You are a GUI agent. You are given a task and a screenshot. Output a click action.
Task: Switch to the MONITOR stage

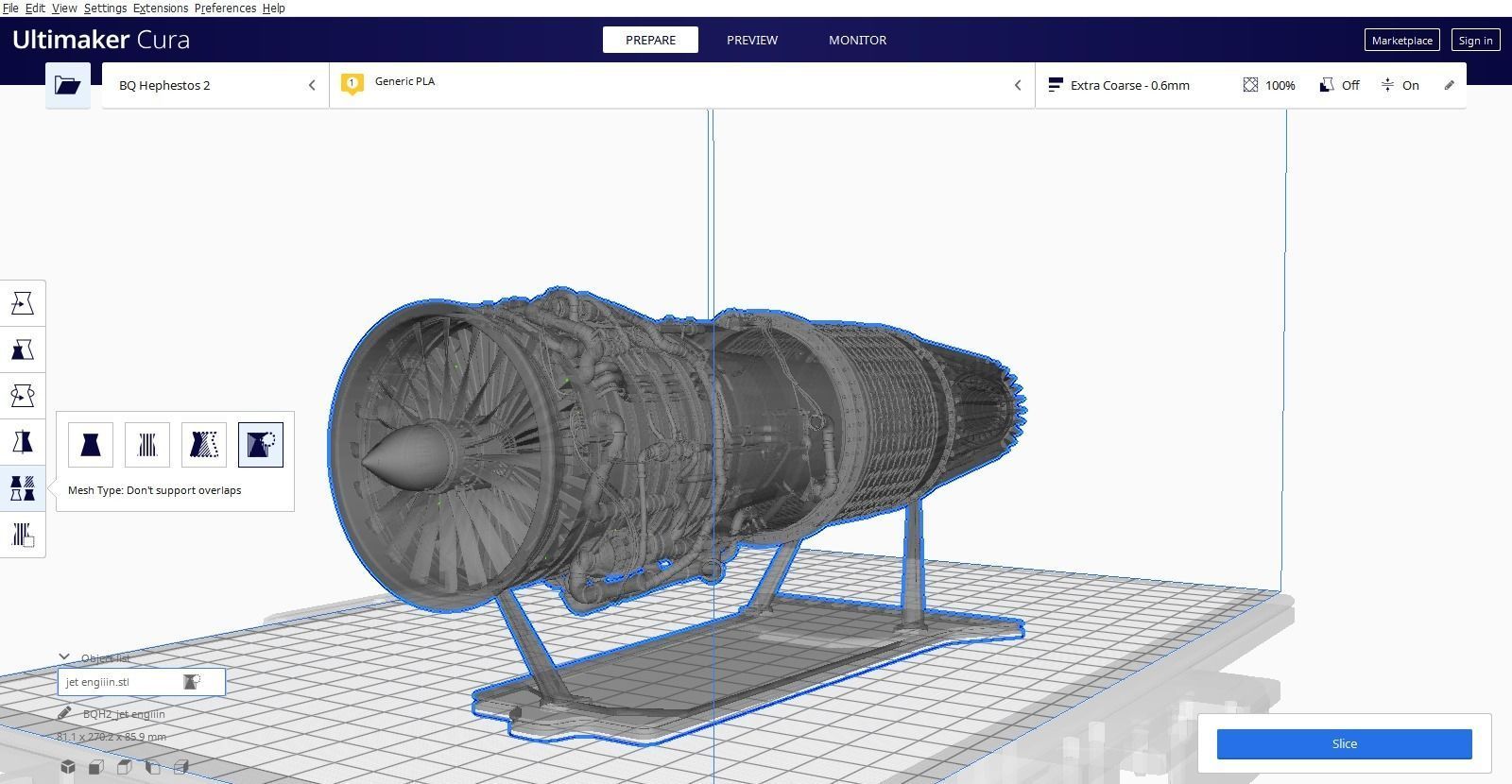tap(858, 40)
